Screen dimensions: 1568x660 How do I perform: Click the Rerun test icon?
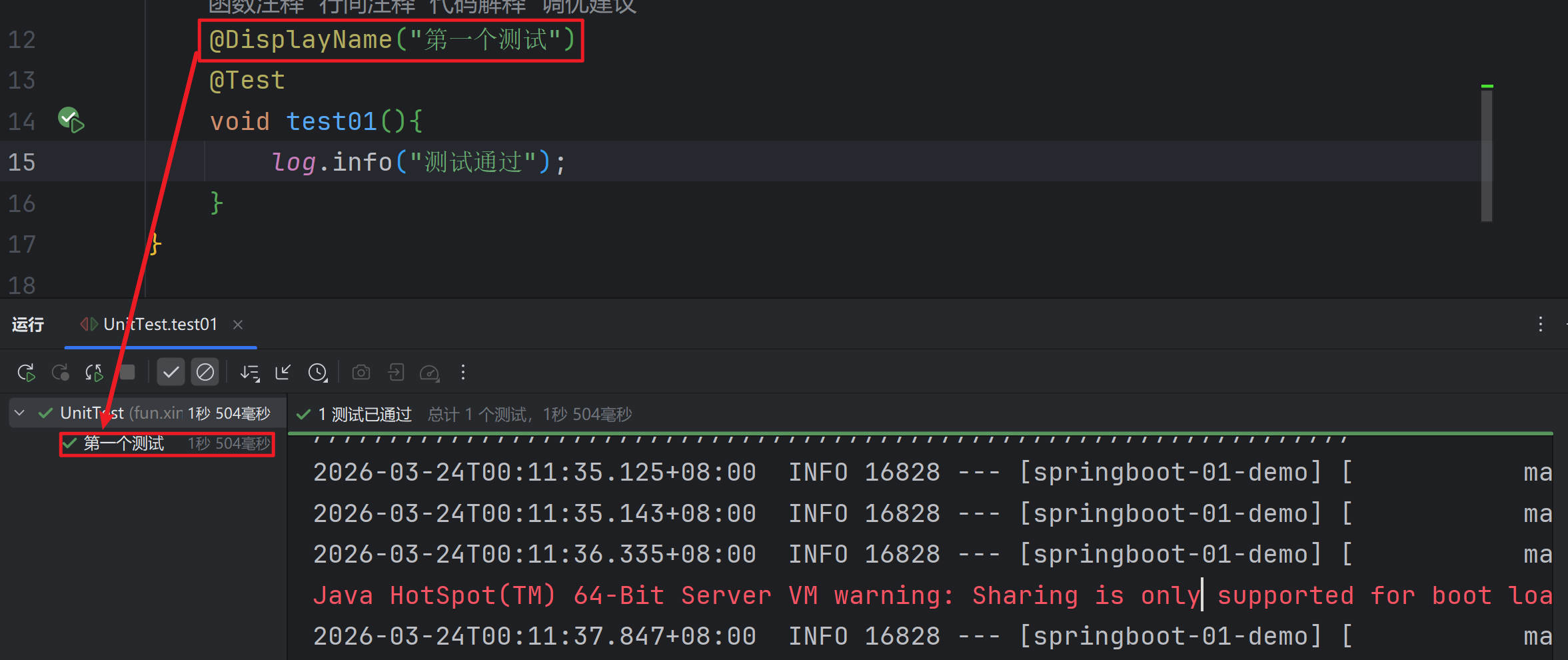click(x=26, y=372)
